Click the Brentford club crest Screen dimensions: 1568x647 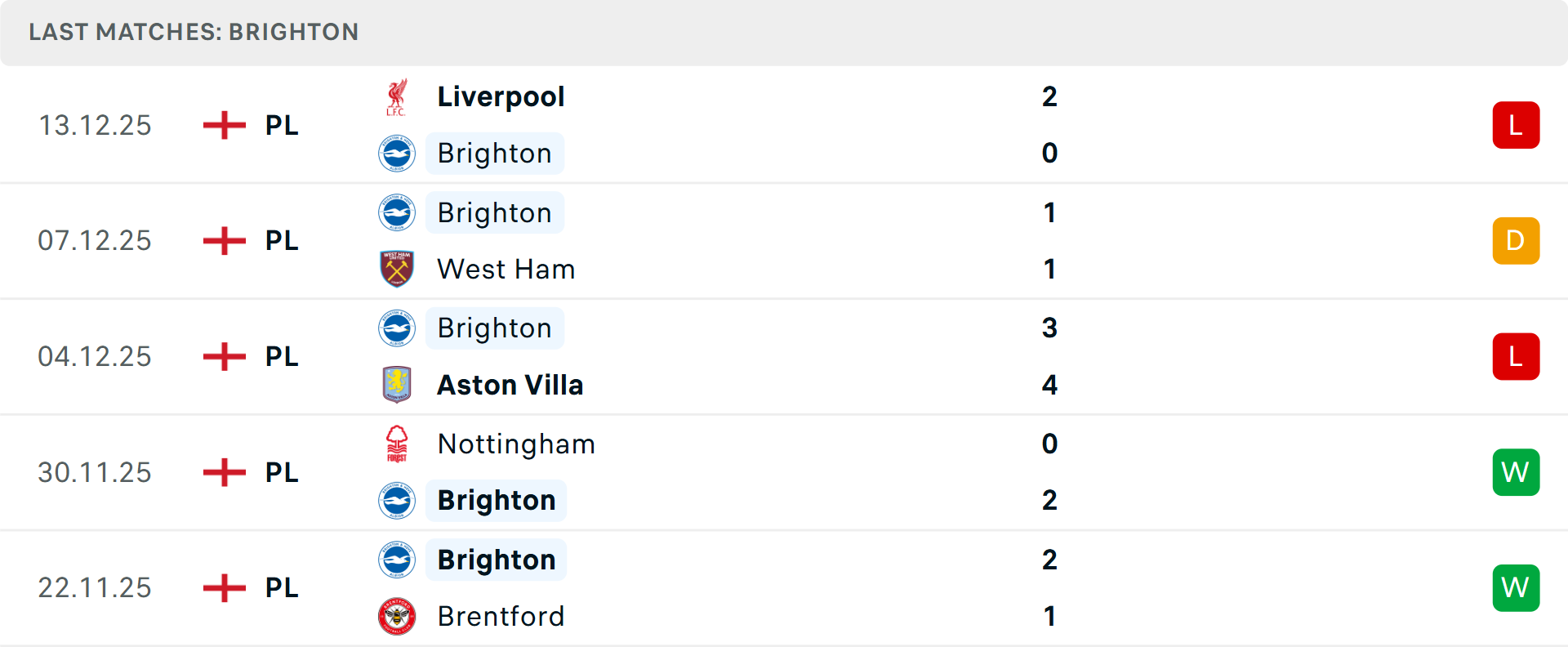[x=397, y=616]
